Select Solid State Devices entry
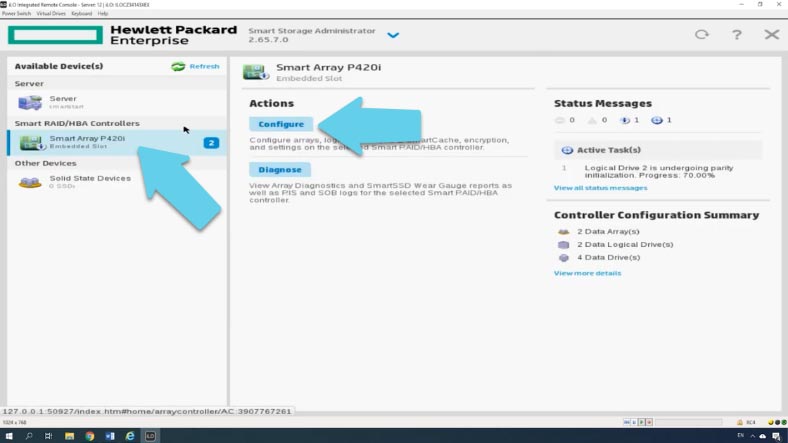 (117, 182)
